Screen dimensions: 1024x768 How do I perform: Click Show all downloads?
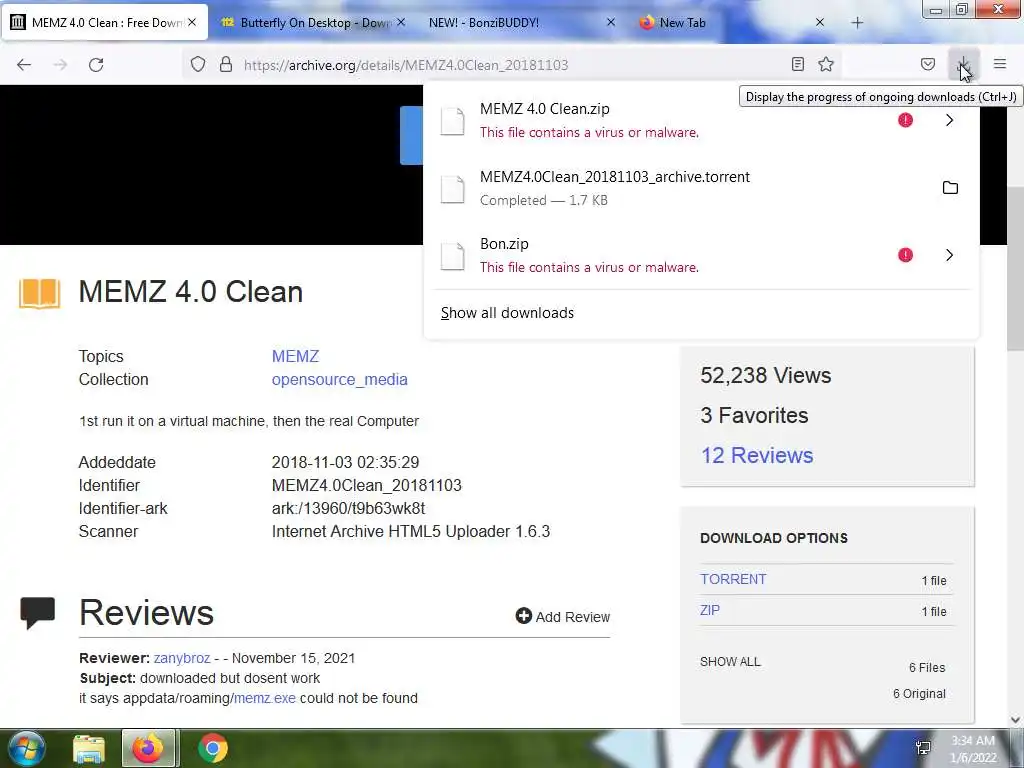(x=507, y=313)
